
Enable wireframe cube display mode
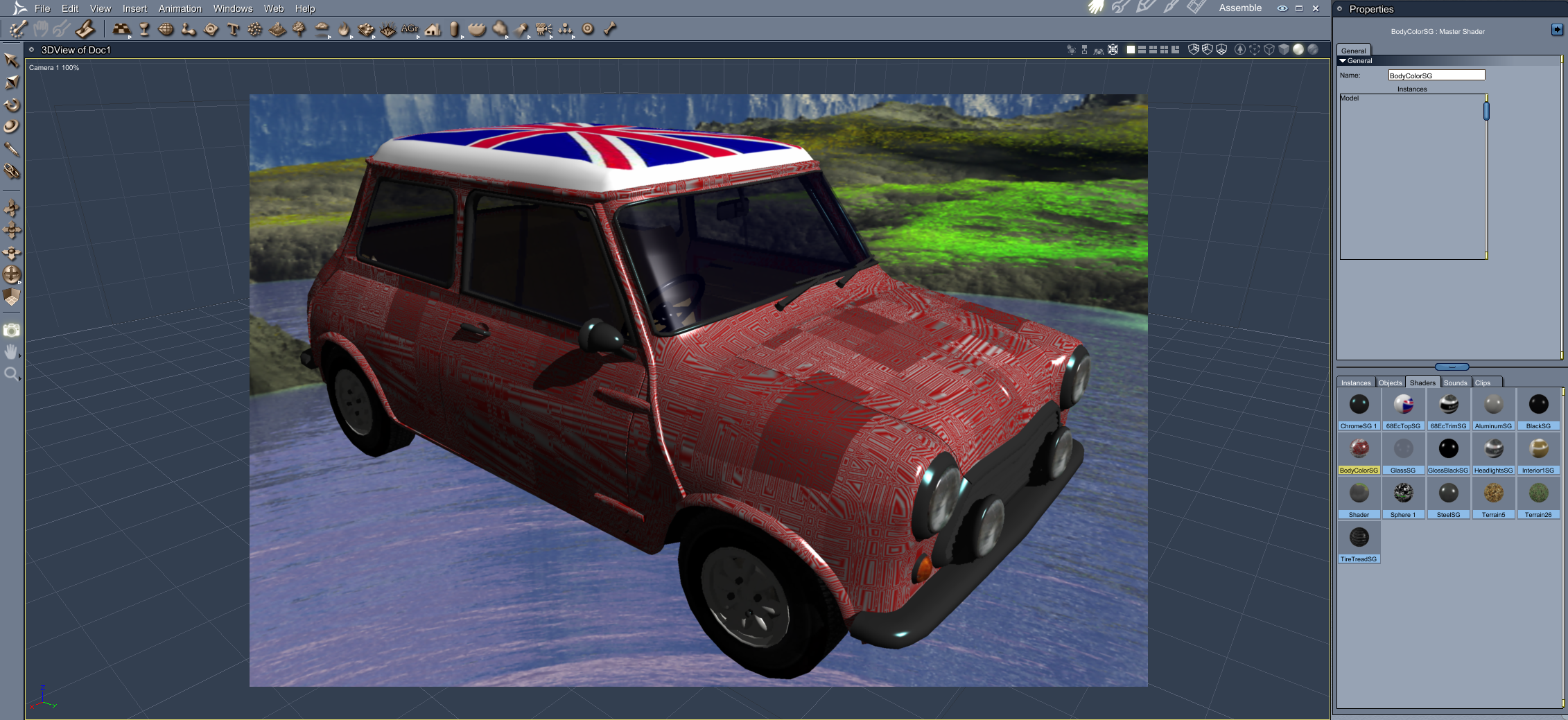(x=1269, y=50)
